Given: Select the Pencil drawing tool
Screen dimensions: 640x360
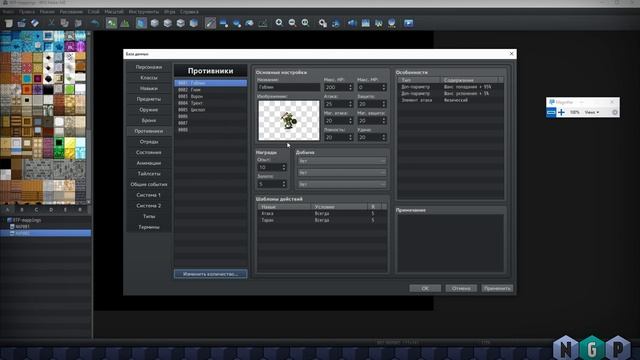Looking at the screenshot, I should click(x=210, y=23).
